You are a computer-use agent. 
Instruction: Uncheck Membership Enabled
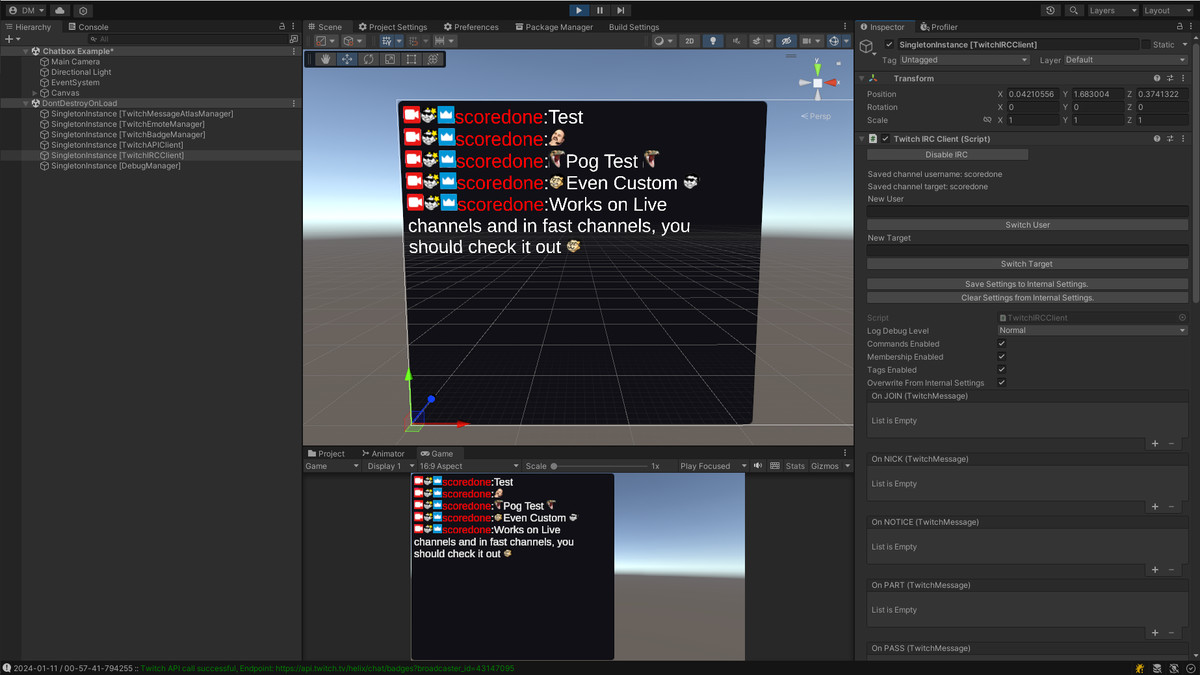1002,357
